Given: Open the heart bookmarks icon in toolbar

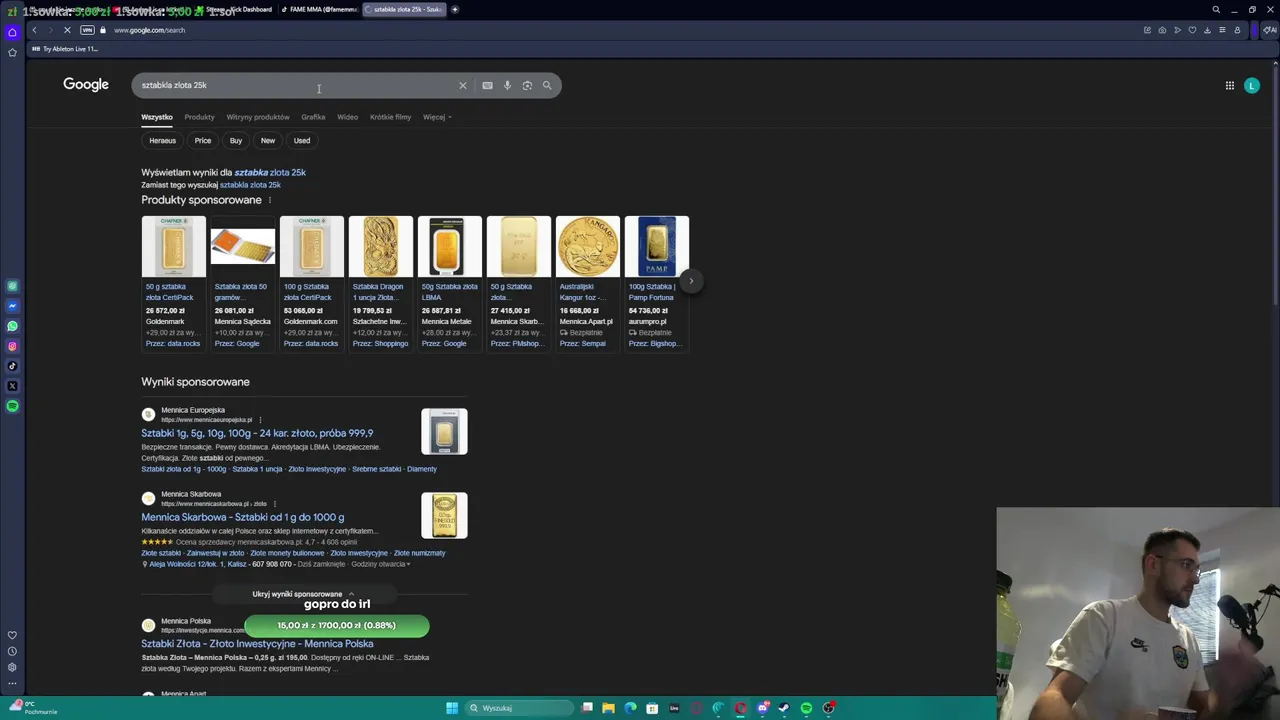Looking at the screenshot, I should (x=1192, y=30).
